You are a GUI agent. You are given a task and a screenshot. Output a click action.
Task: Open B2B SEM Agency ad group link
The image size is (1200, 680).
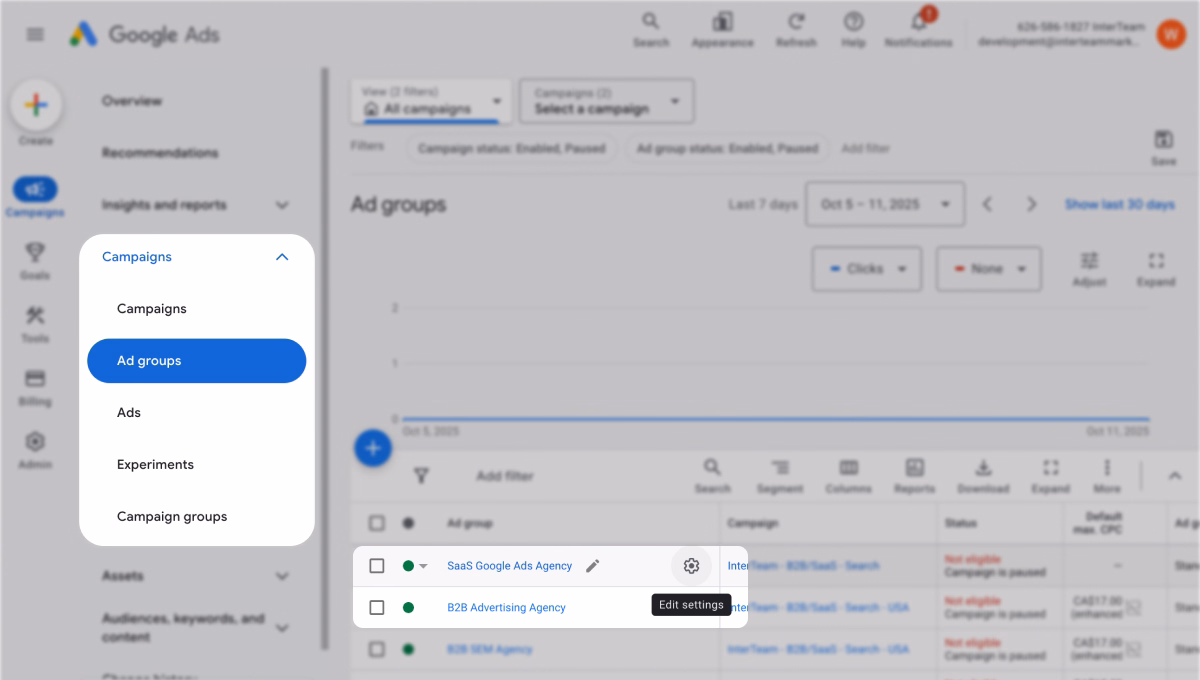coord(490,649)
